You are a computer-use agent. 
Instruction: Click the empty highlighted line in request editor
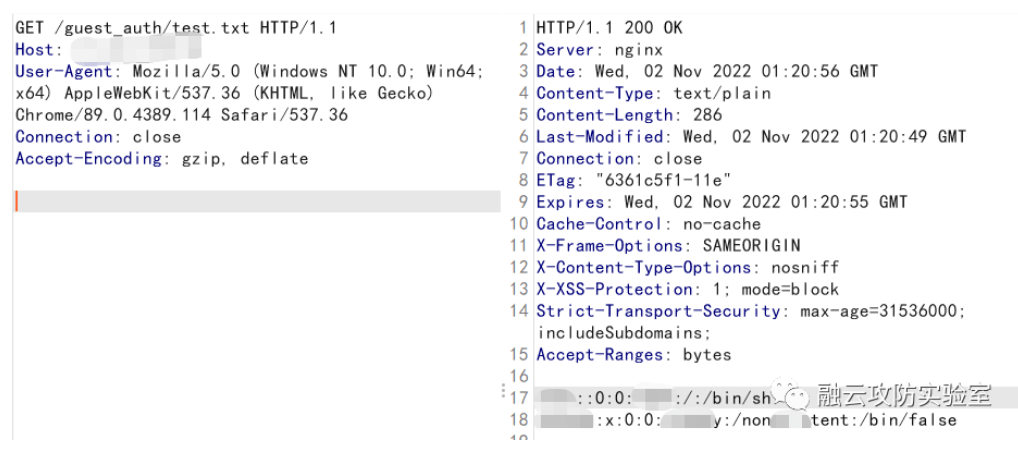point(257,202)
